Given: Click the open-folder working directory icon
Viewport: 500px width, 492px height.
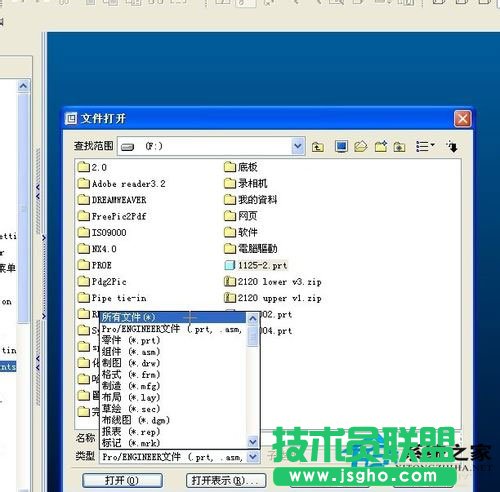Looking at the screenshot, I should point(361,146).
